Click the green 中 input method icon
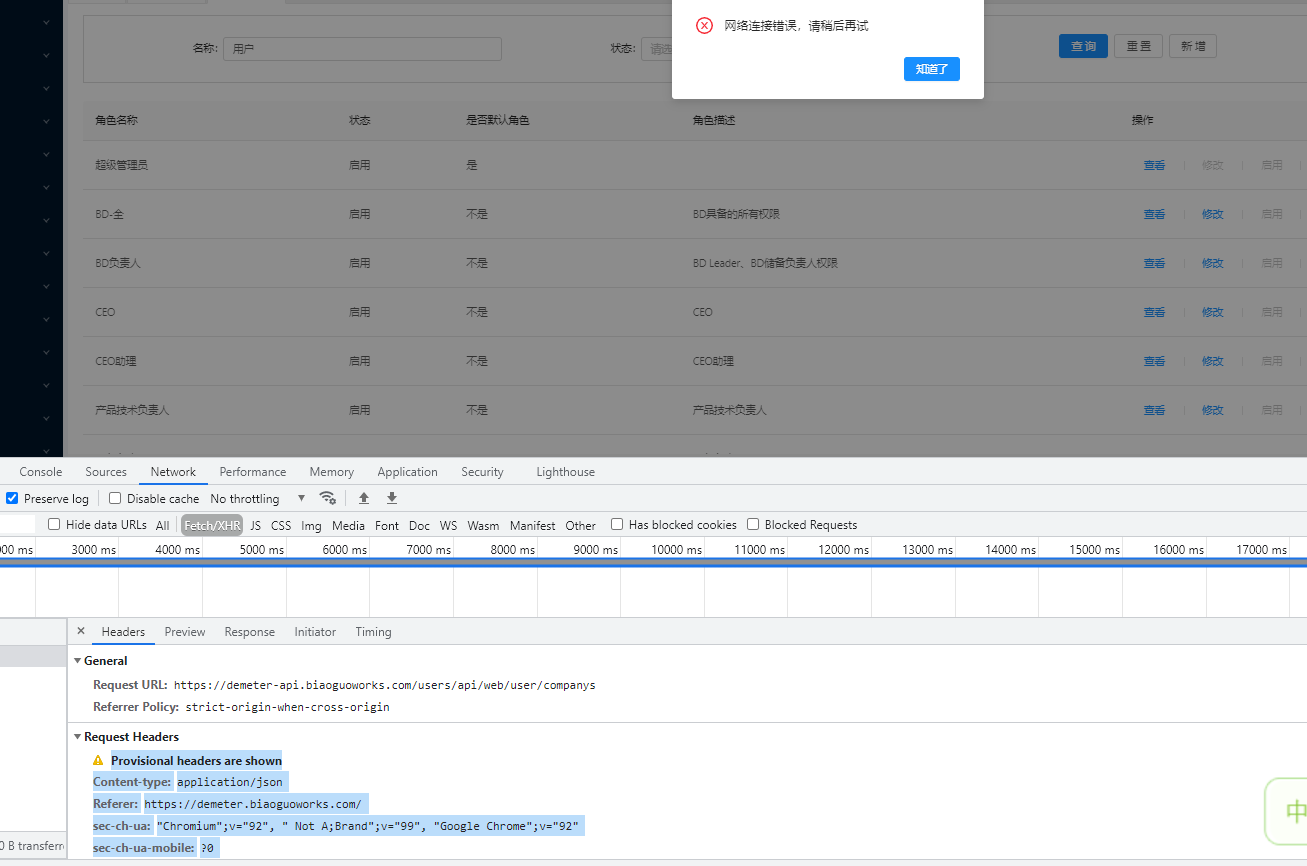Viewport: 1307px width, 866px height. (1294, 811)
